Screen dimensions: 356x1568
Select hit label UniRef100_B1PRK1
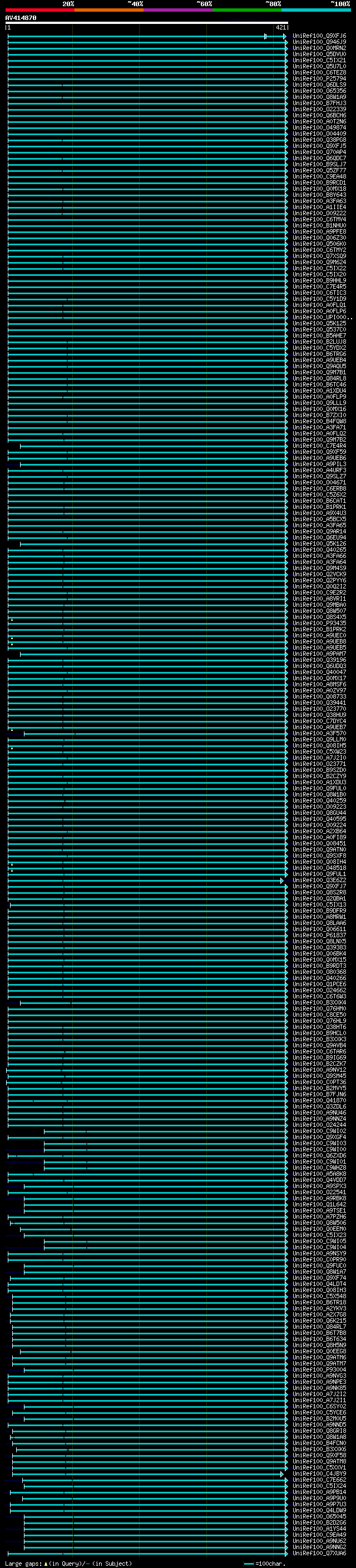[x=319, y=506]
